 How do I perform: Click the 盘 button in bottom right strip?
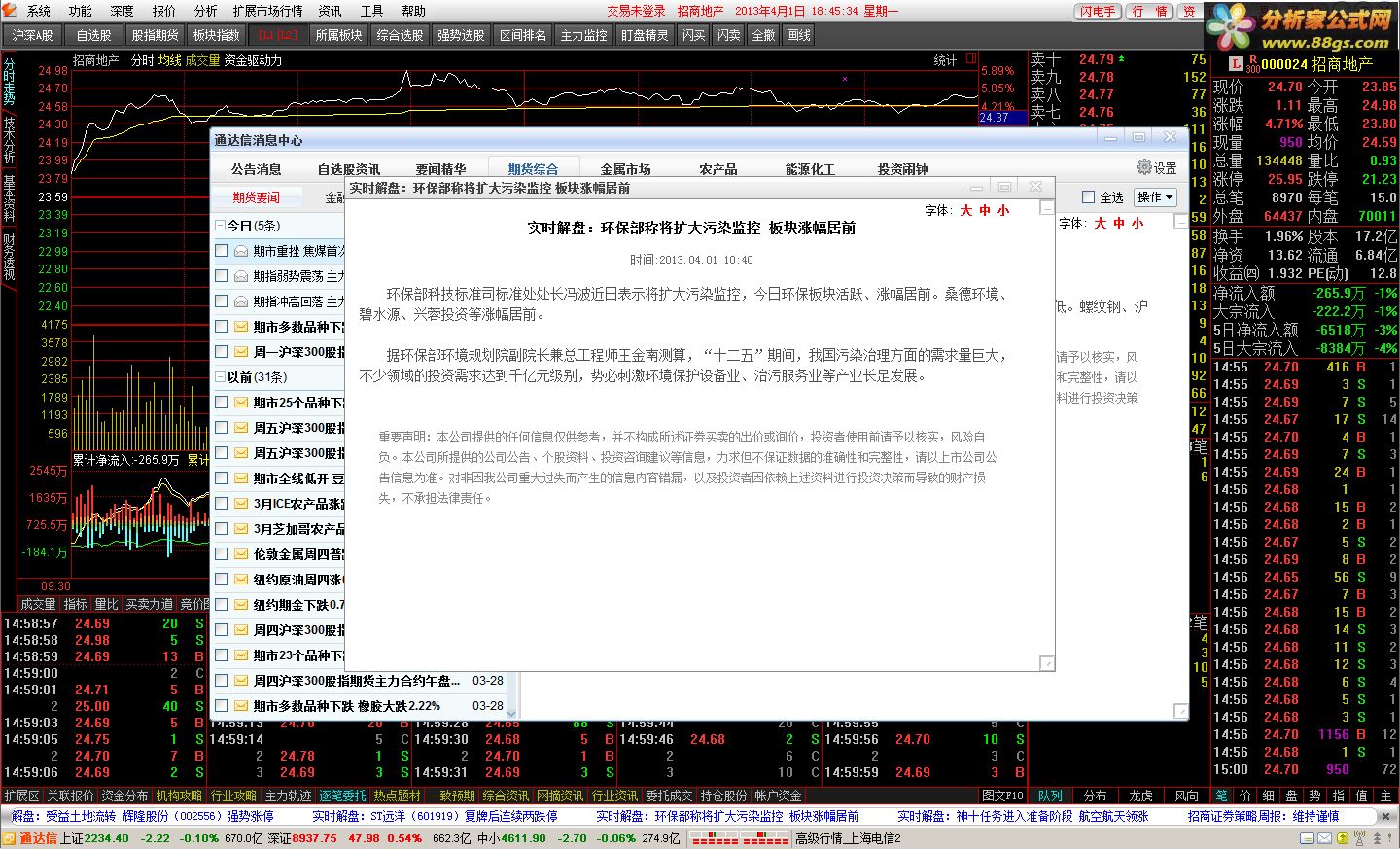(1291, 796)
